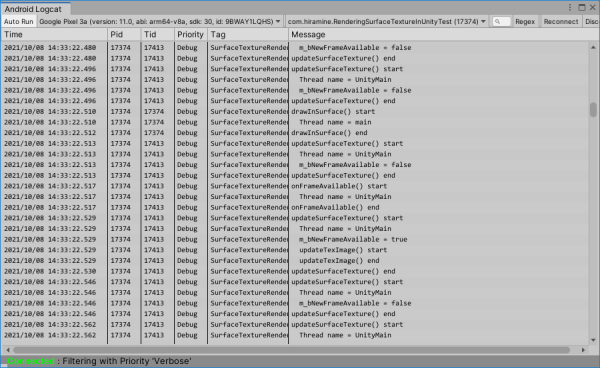Toggle the Auto Run button
Screen dimensions: 600x368
18,21
